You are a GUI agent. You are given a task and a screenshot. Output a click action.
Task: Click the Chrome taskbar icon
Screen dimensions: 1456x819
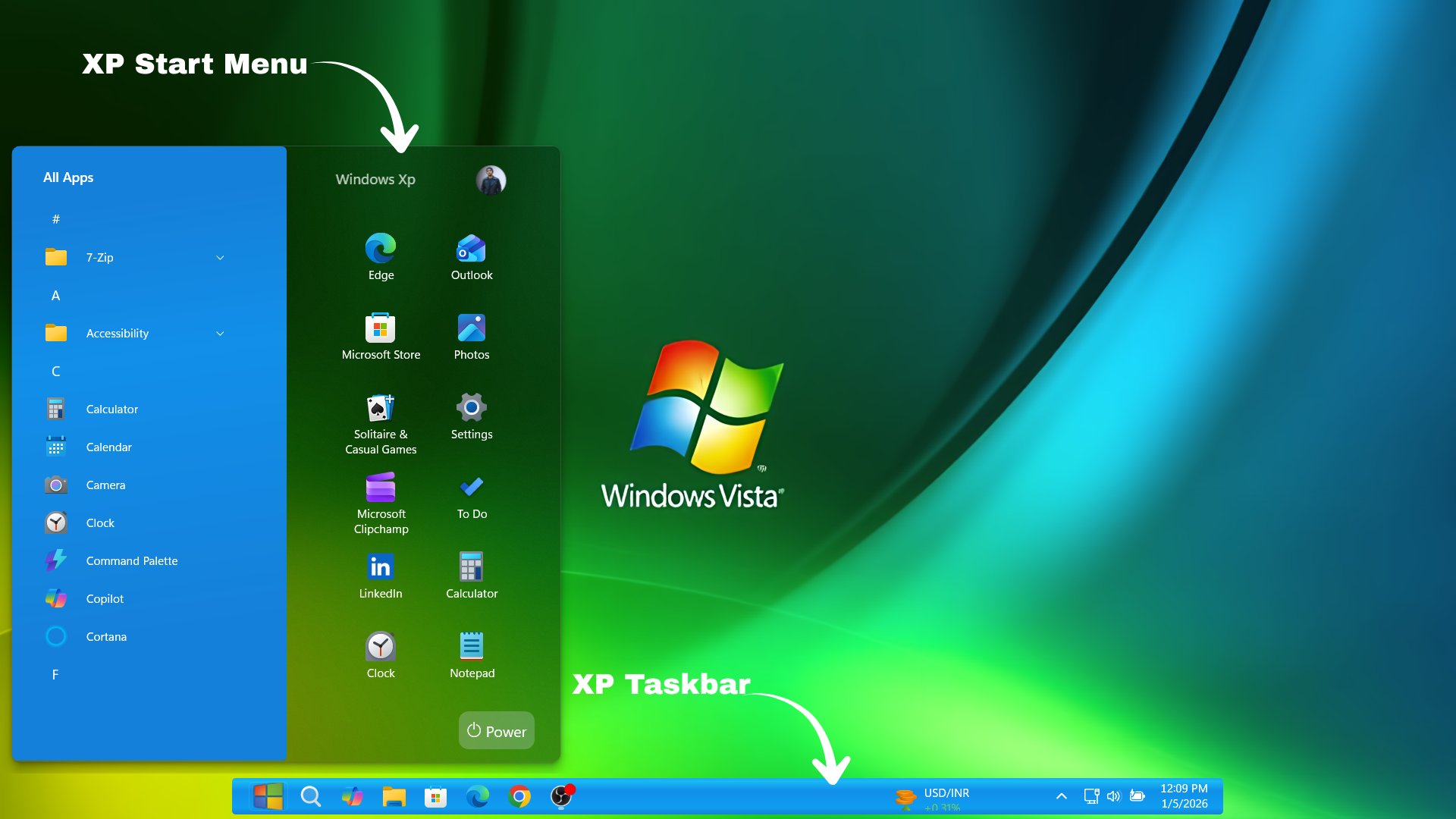point(519,796)
